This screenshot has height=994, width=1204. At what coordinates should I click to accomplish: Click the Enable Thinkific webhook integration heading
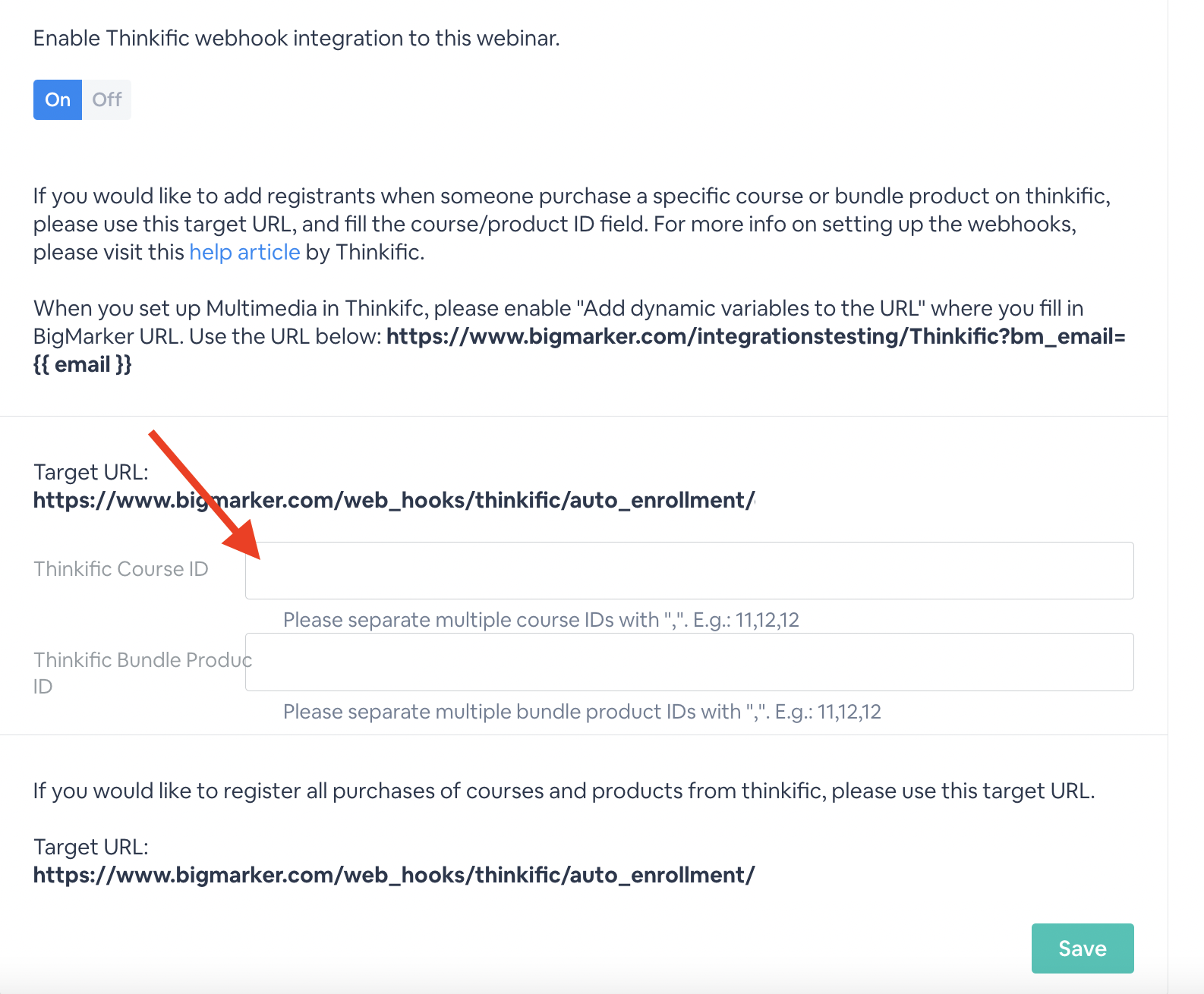point(297,38)
